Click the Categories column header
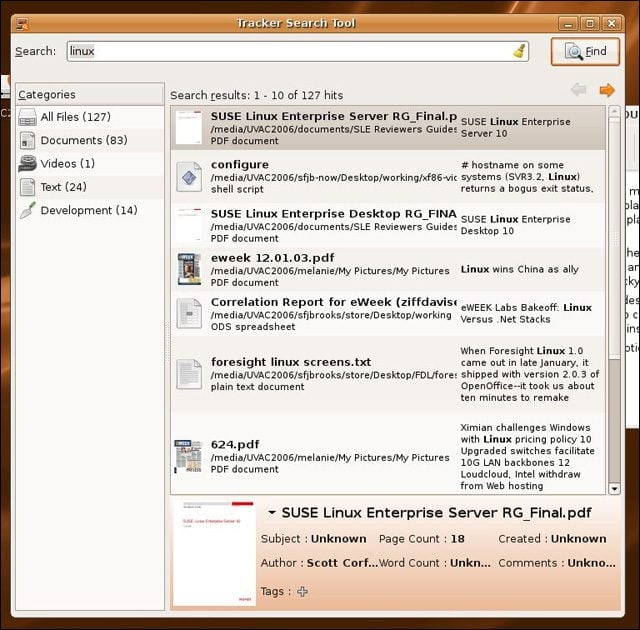 coord(90,95)
